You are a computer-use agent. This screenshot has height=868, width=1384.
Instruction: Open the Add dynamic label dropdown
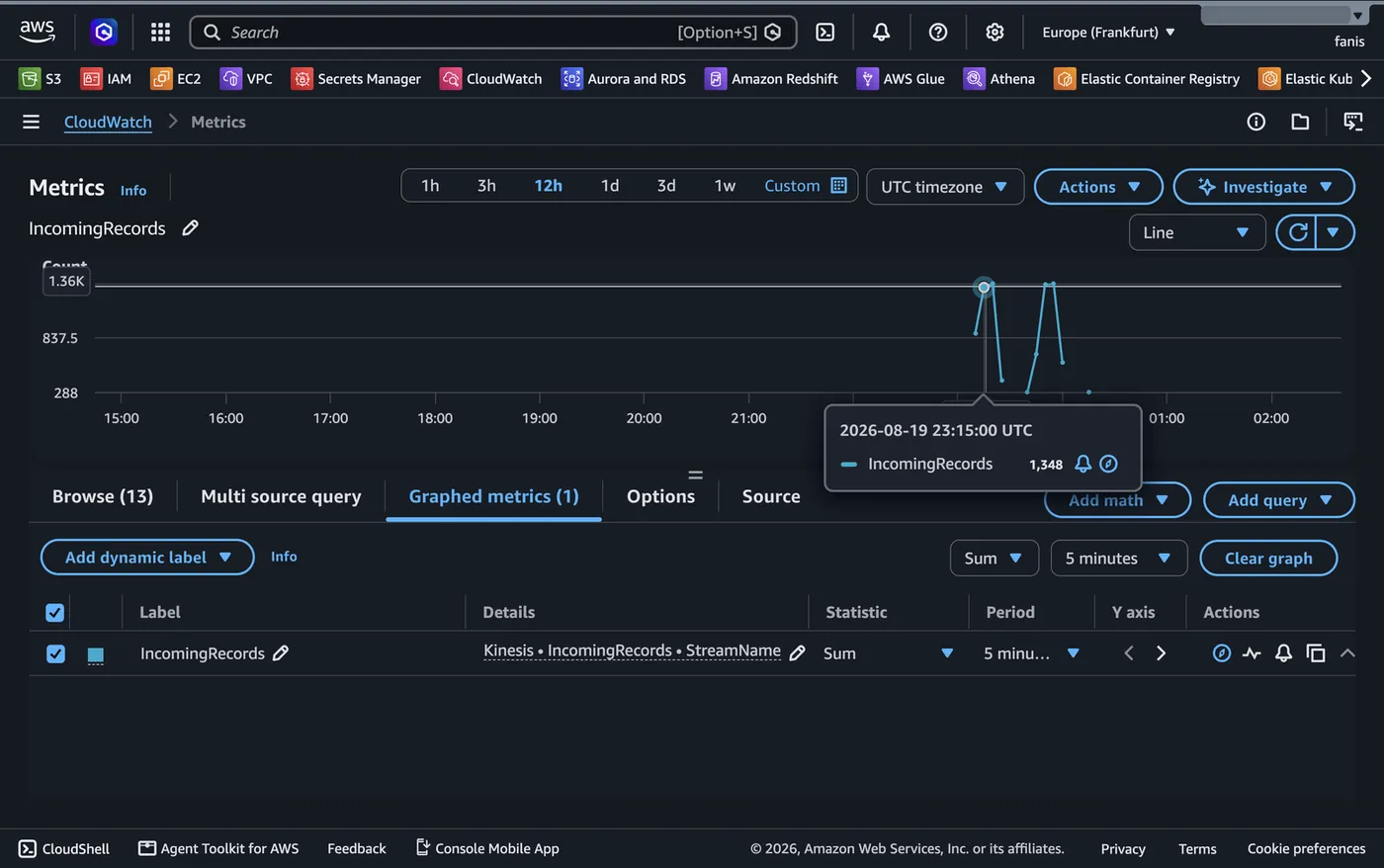tap(147, 558)
